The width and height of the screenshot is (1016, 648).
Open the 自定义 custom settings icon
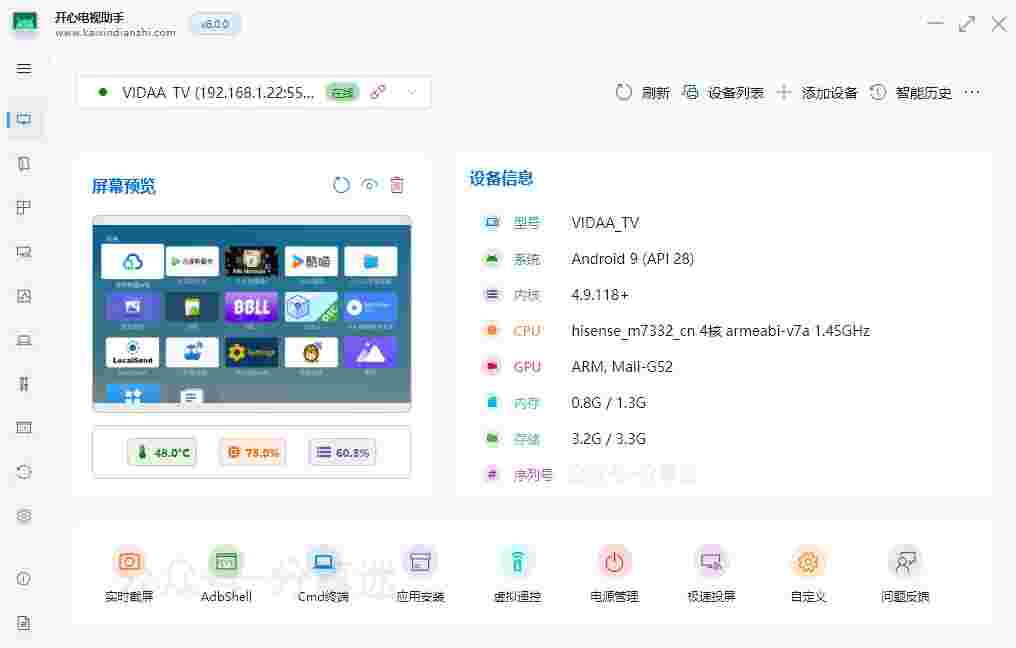click(x=808, y=563)
